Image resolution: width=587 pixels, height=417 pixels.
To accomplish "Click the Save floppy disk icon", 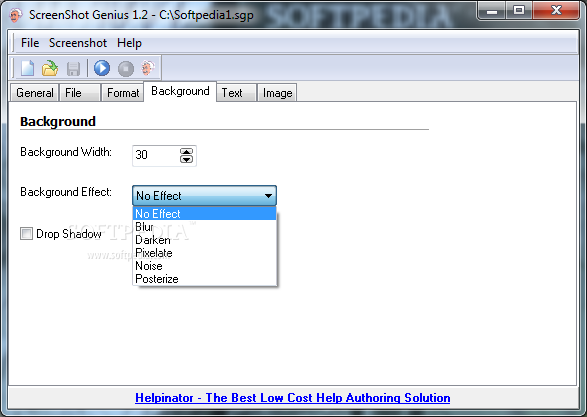I will tap(73, 69).
